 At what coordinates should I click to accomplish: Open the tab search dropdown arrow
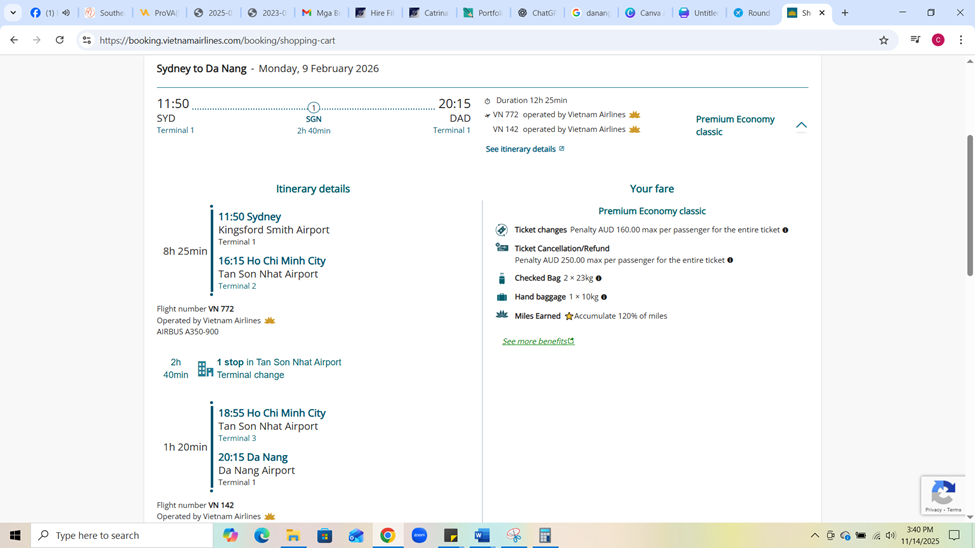tap(12, 12)
